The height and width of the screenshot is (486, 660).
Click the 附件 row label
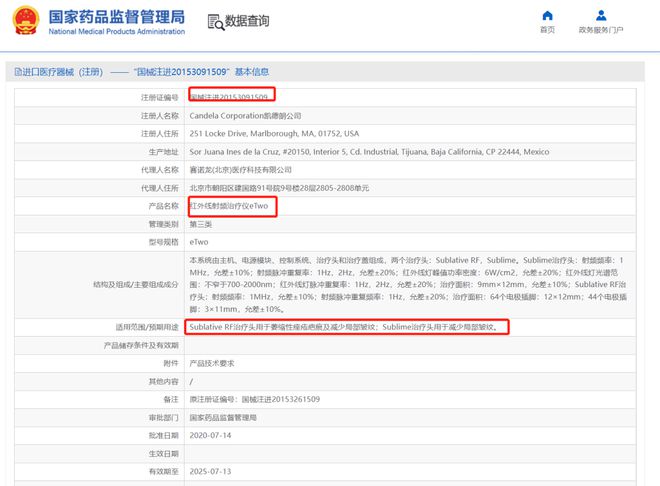point(171,364)
